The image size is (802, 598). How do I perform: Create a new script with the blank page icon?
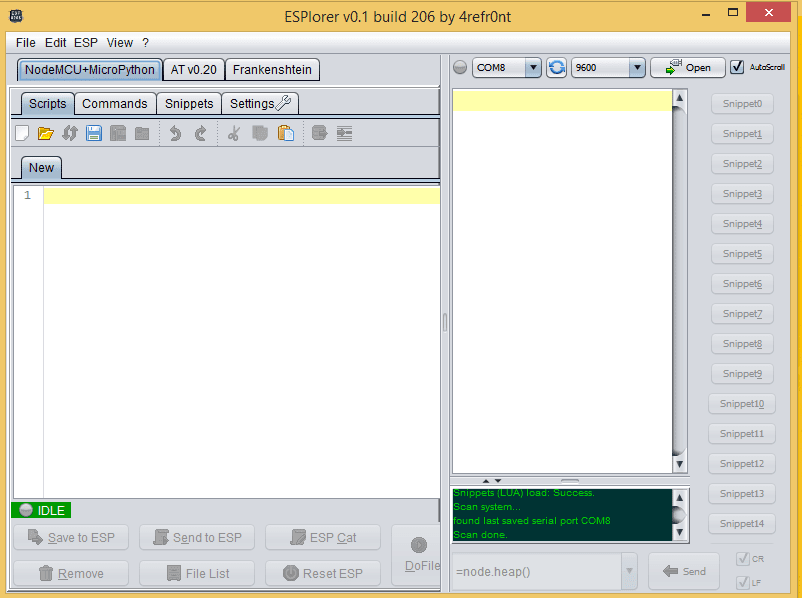[x=21, y=133]
